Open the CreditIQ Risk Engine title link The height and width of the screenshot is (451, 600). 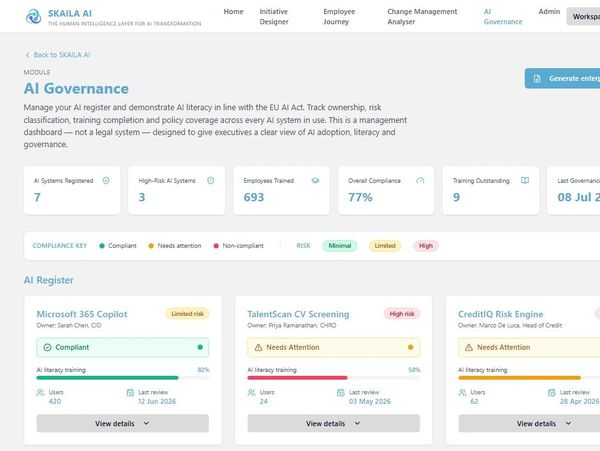(501, 314)
